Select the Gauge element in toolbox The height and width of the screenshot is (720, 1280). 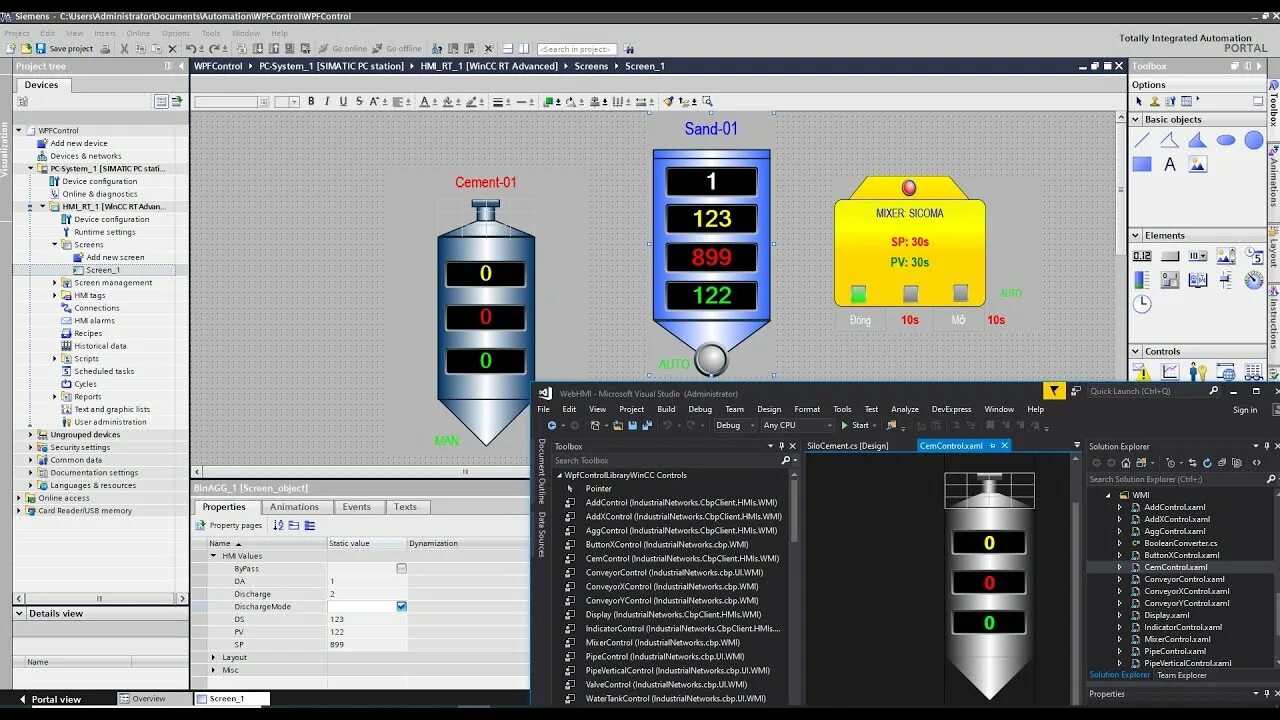point(1253,280)
